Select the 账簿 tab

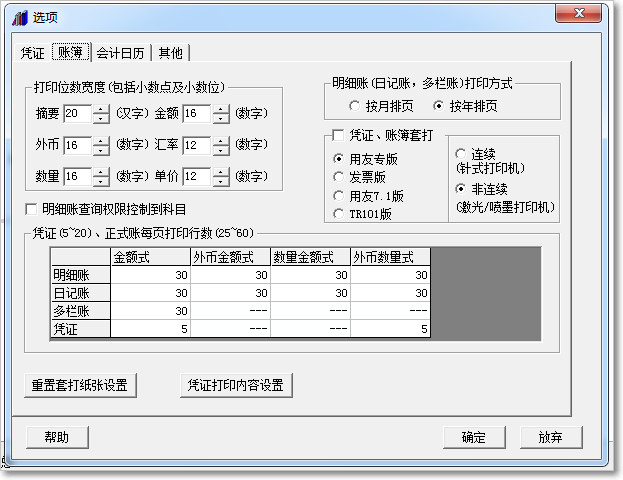[71, 52]
